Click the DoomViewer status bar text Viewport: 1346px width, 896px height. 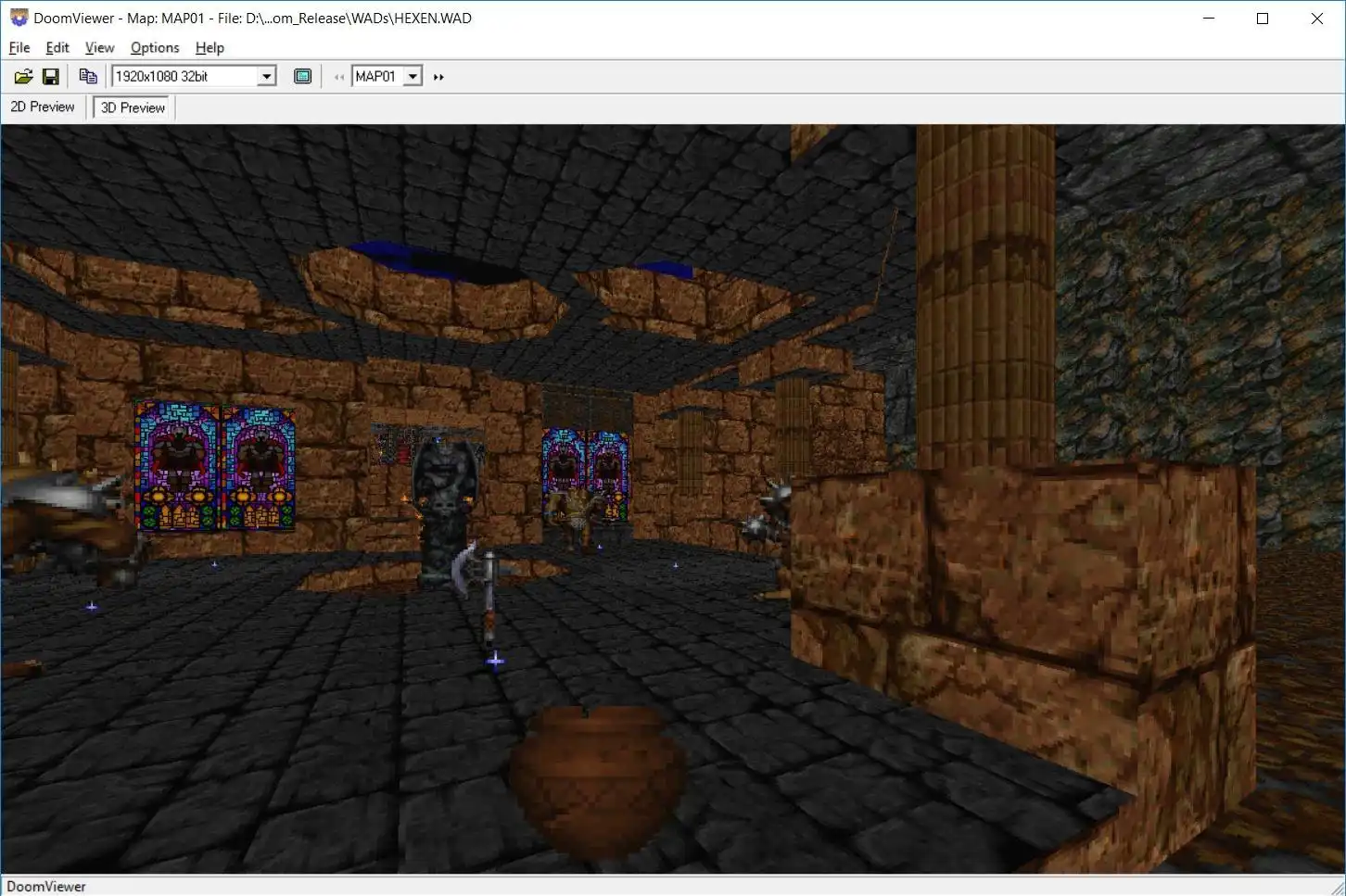click(46, 886)
